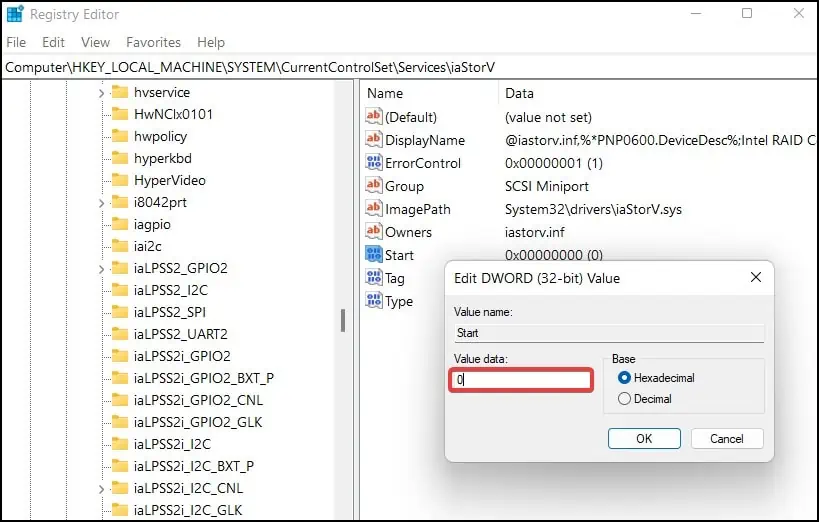Open the Edit menu
The image size is (819, 522).
(x=53, y=42)
